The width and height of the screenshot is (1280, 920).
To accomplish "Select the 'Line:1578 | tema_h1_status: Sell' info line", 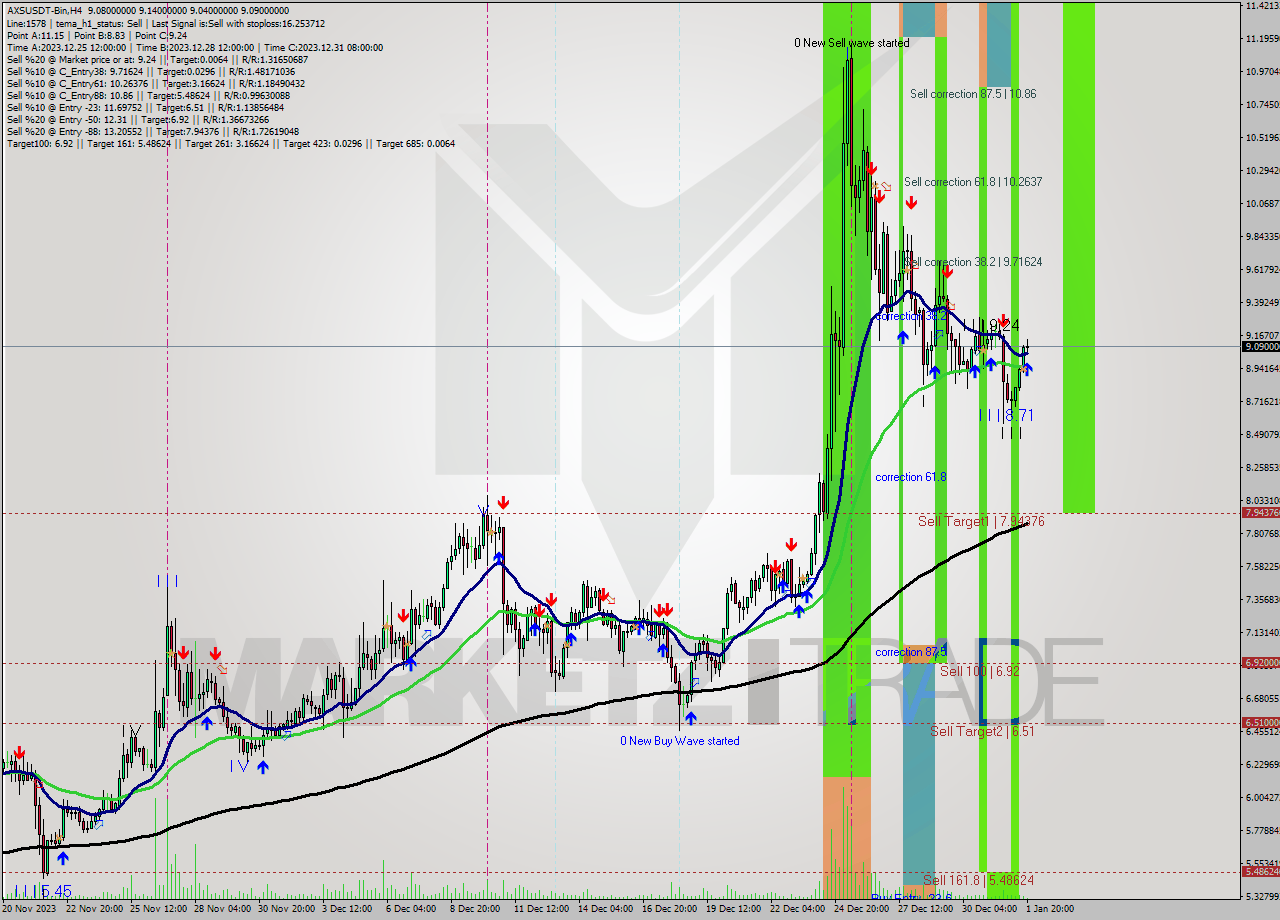I will pos(165,23).
